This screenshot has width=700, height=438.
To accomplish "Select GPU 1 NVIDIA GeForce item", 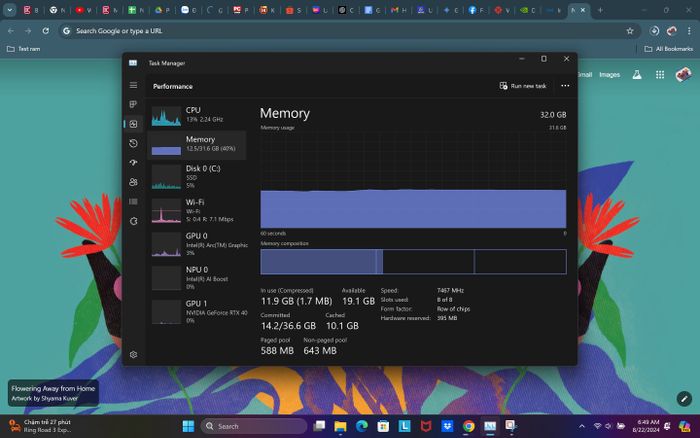I will coord(197,311).
